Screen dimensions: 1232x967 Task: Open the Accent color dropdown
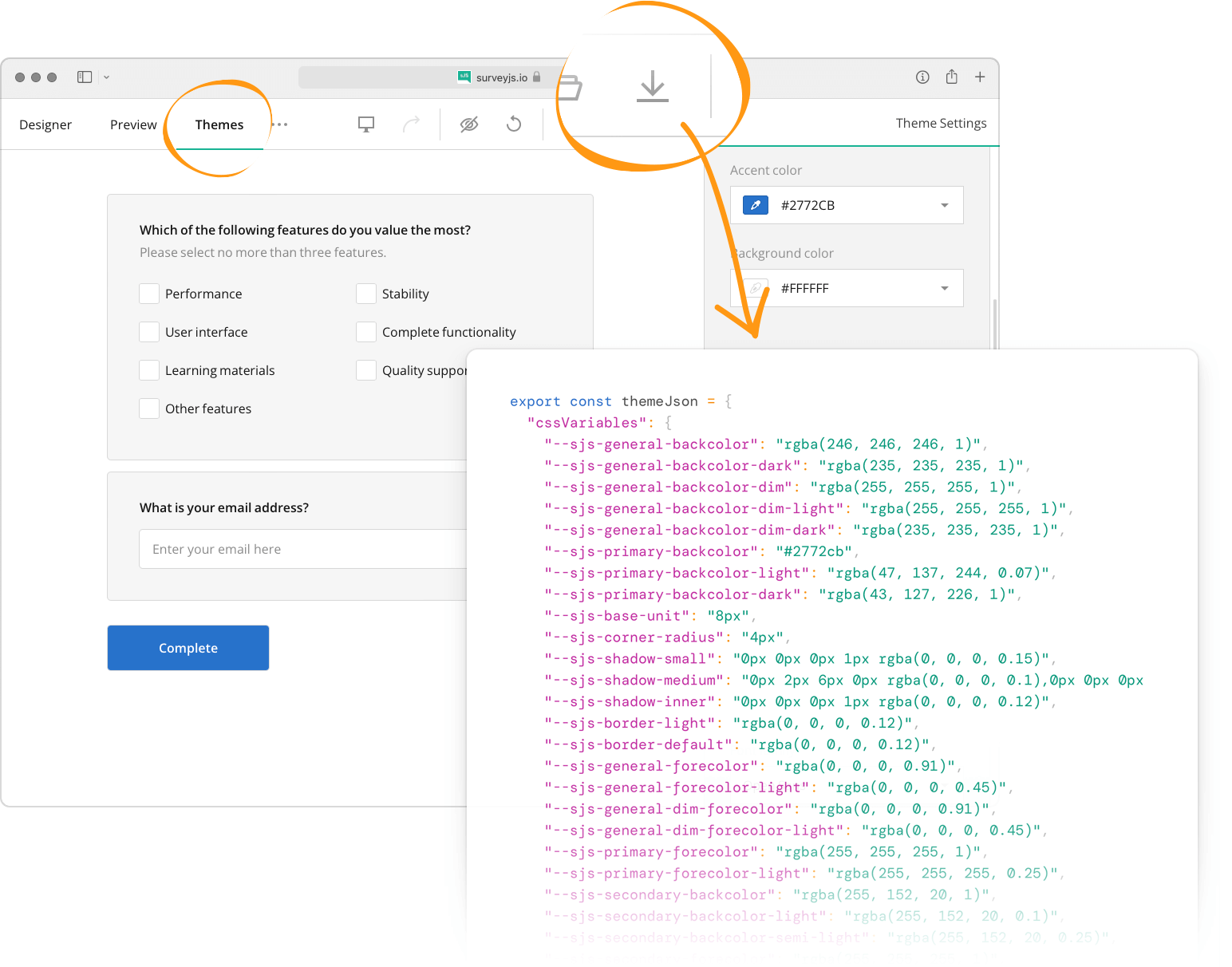tap(943, 205)
